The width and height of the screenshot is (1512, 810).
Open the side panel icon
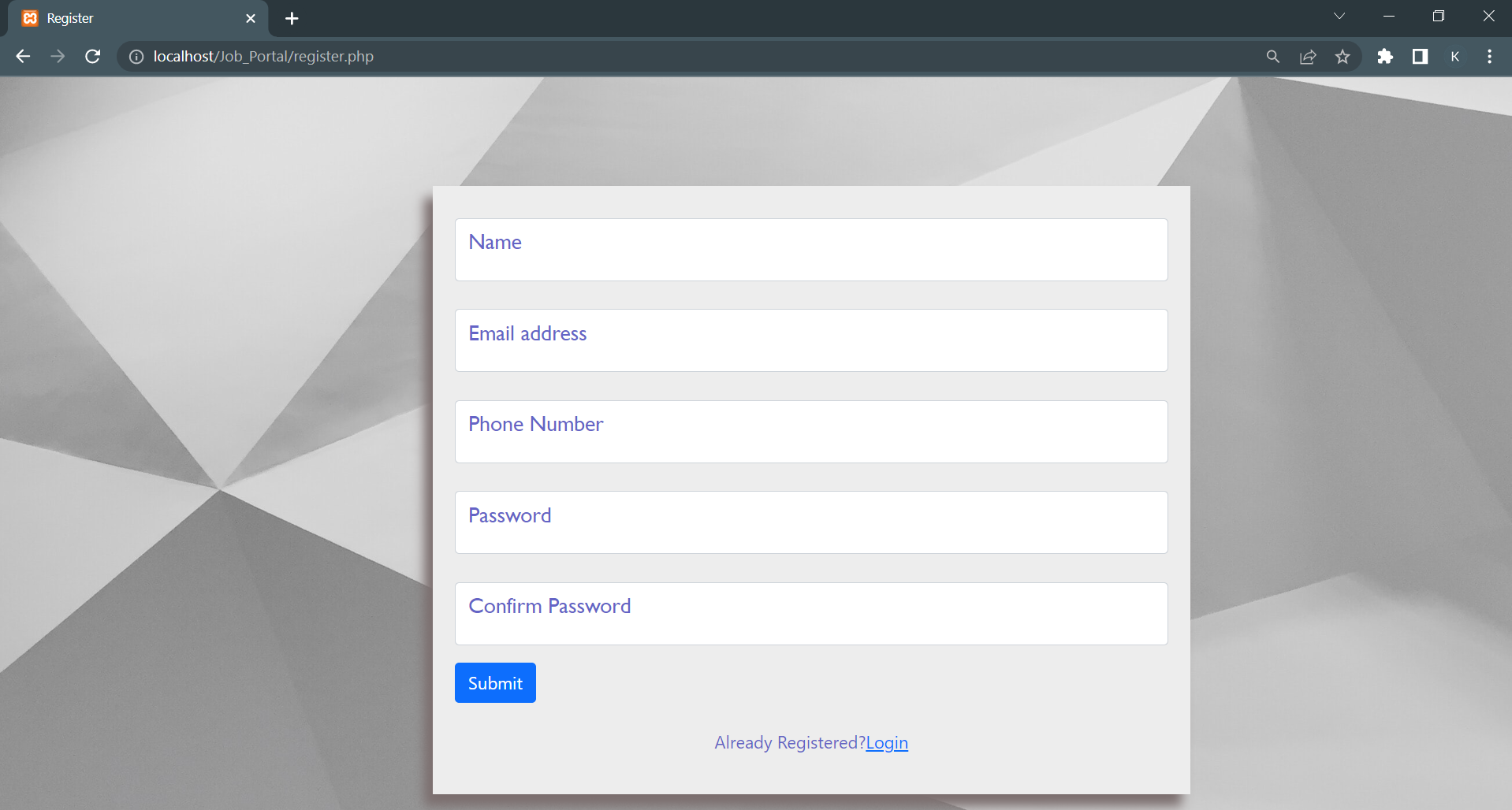[x=1420, y=56]
